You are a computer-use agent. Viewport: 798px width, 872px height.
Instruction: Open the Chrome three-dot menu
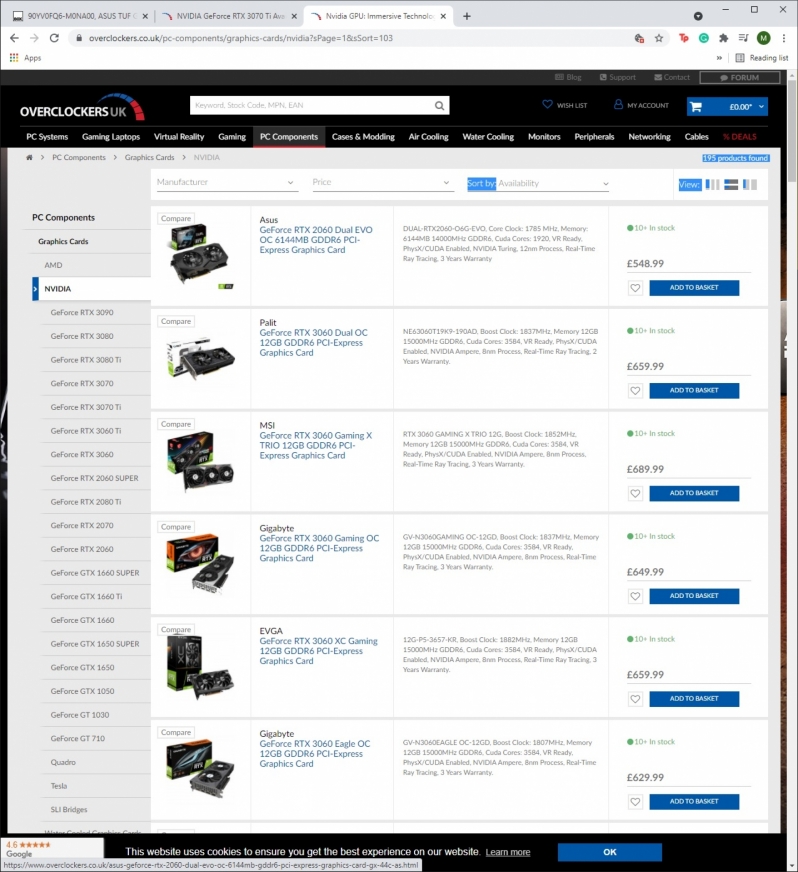tap(784, 38)
